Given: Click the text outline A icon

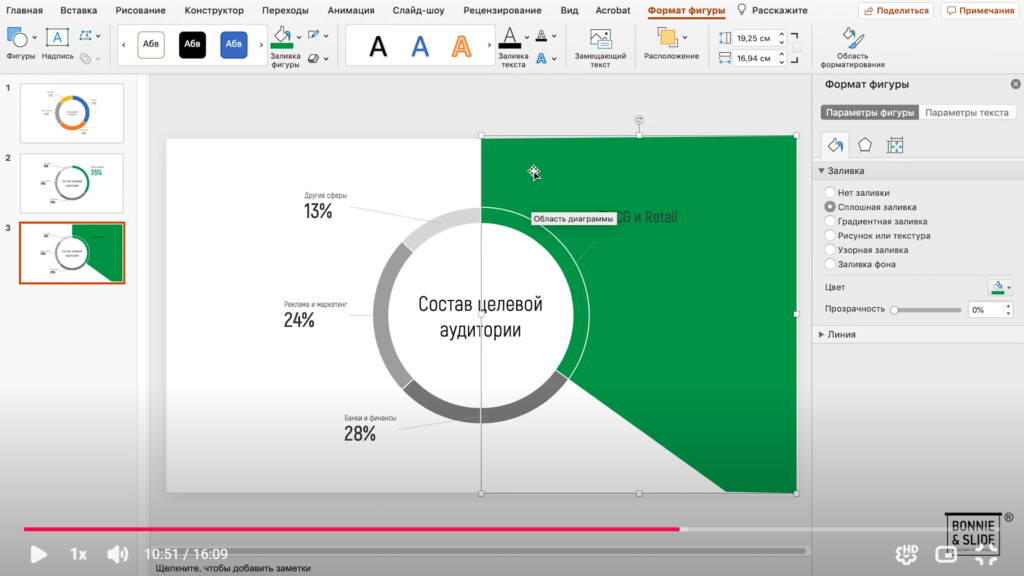Looking at the screenshot, I should (x=541, y=36).
